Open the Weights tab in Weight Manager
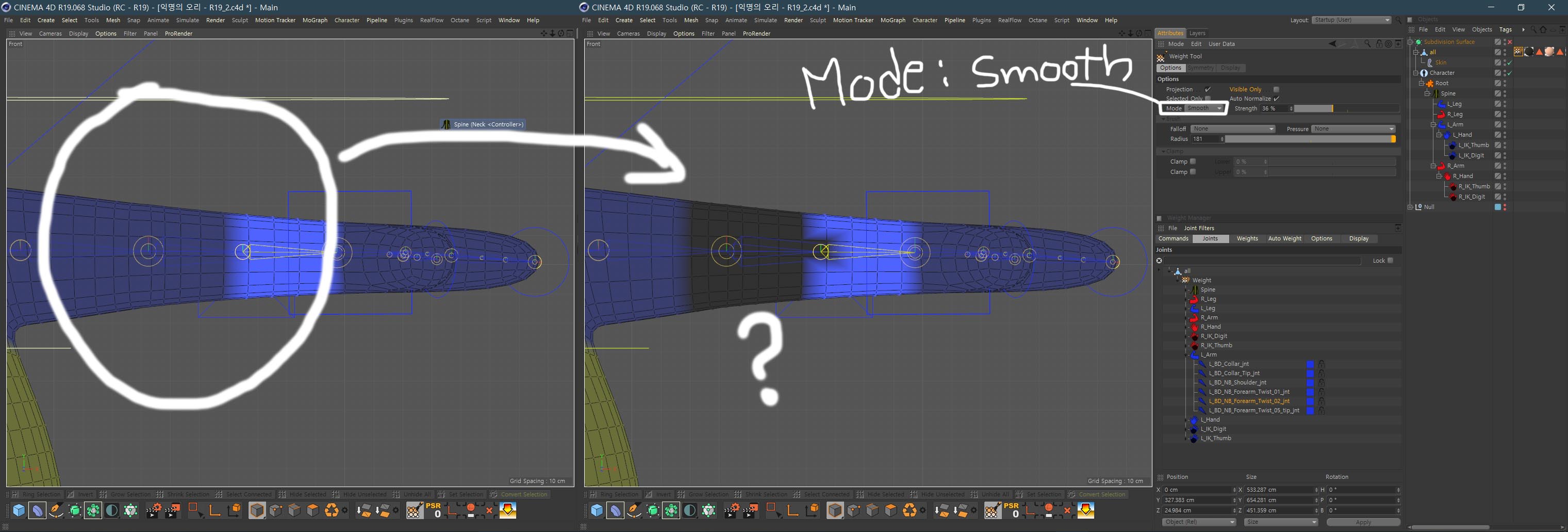1568x532 pixels. point(1247,239)
